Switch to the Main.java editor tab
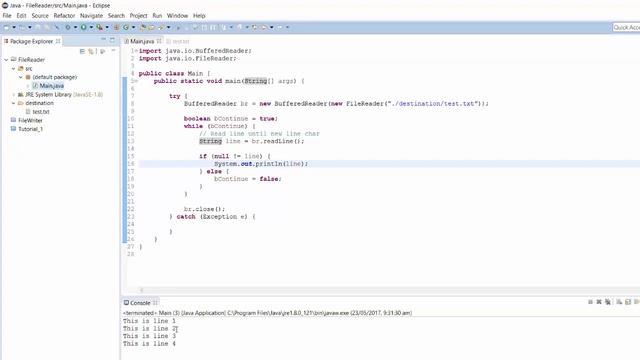 coord(142,41)
